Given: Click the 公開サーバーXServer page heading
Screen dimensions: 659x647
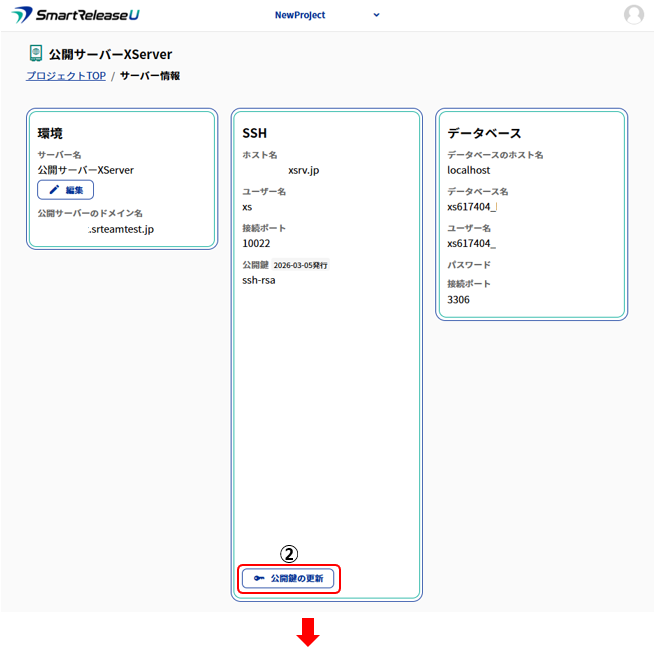Looking at the screenshot, I should (x=110, y=54).
